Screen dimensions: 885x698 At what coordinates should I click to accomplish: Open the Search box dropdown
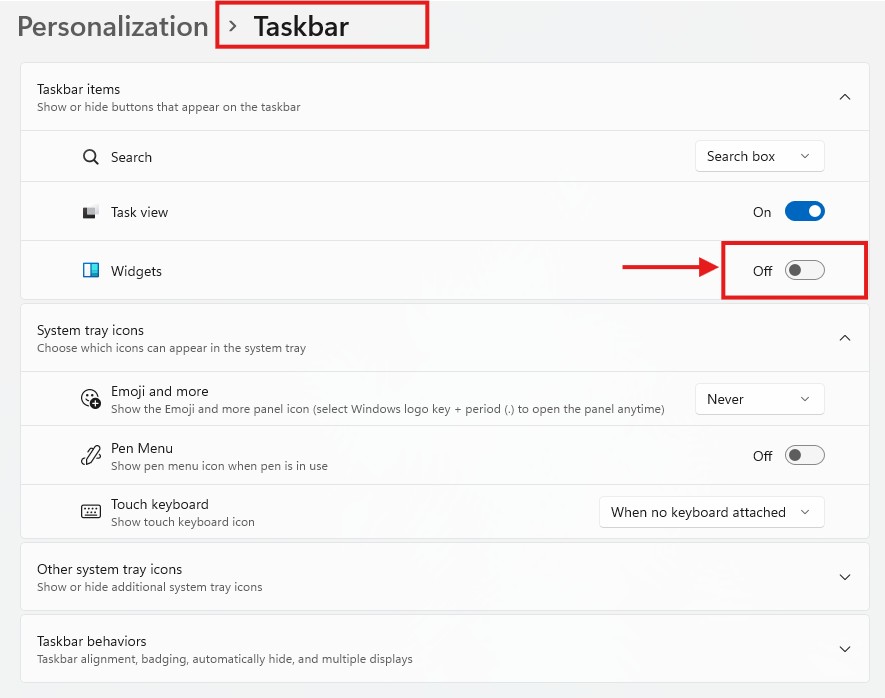[x=759, y=156]
